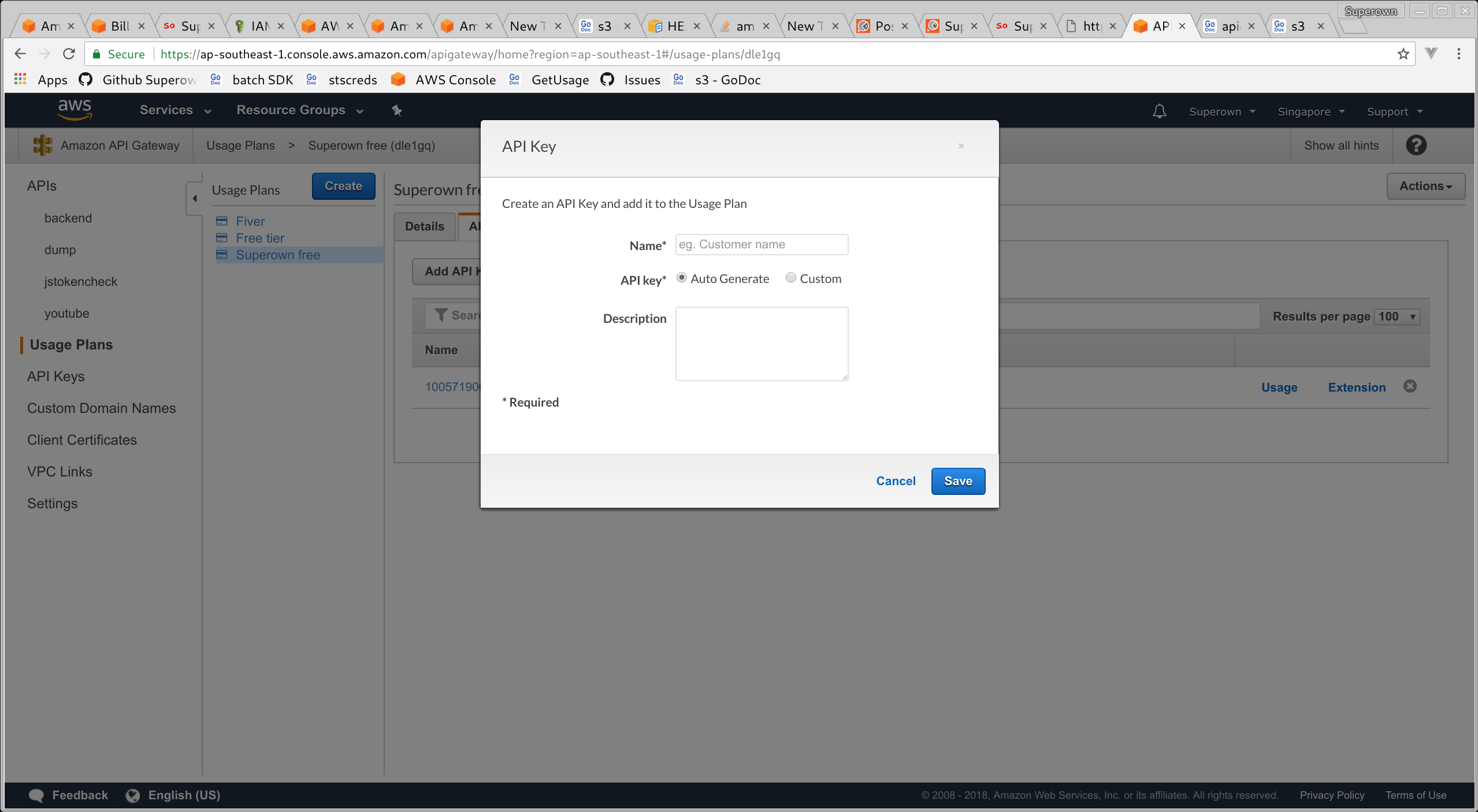Open the Singapore region dropdown

coord(1310,111)
